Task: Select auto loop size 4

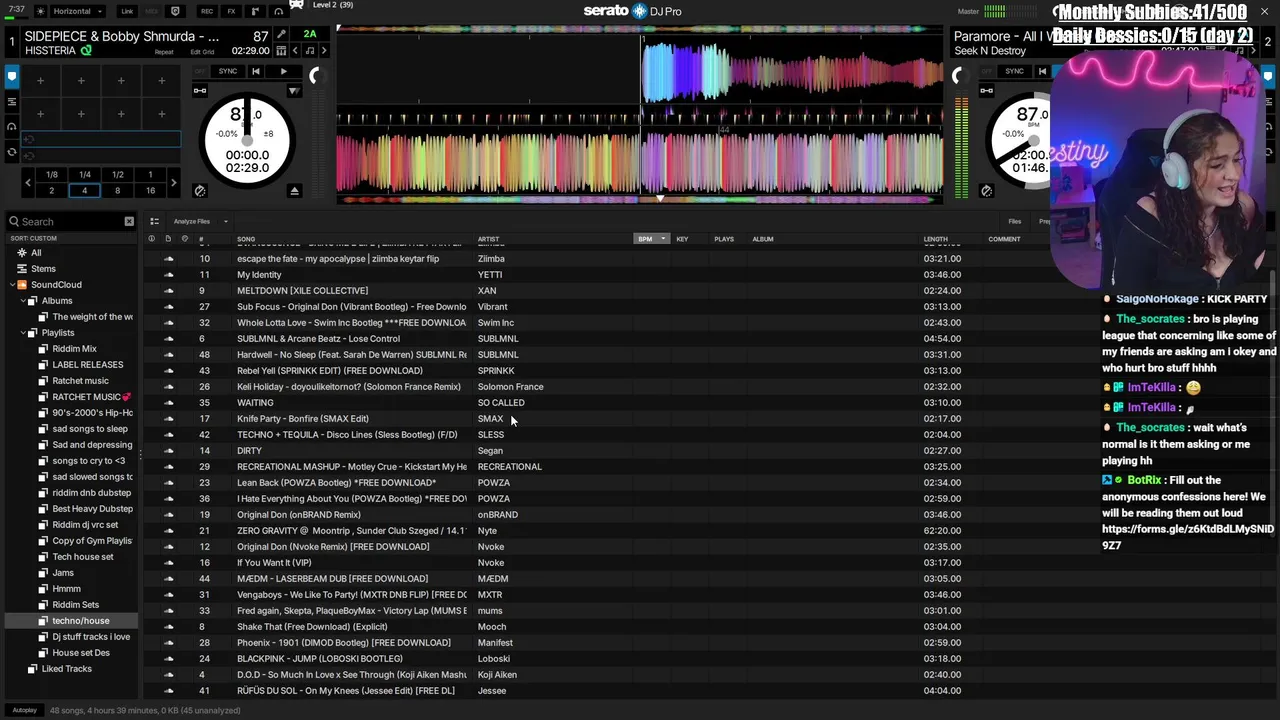Action: pos(84,190)
